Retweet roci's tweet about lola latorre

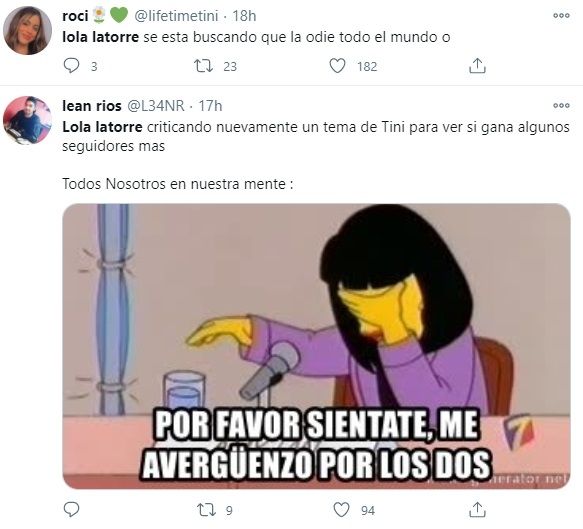pyautogui.click(x=204, y=66)
